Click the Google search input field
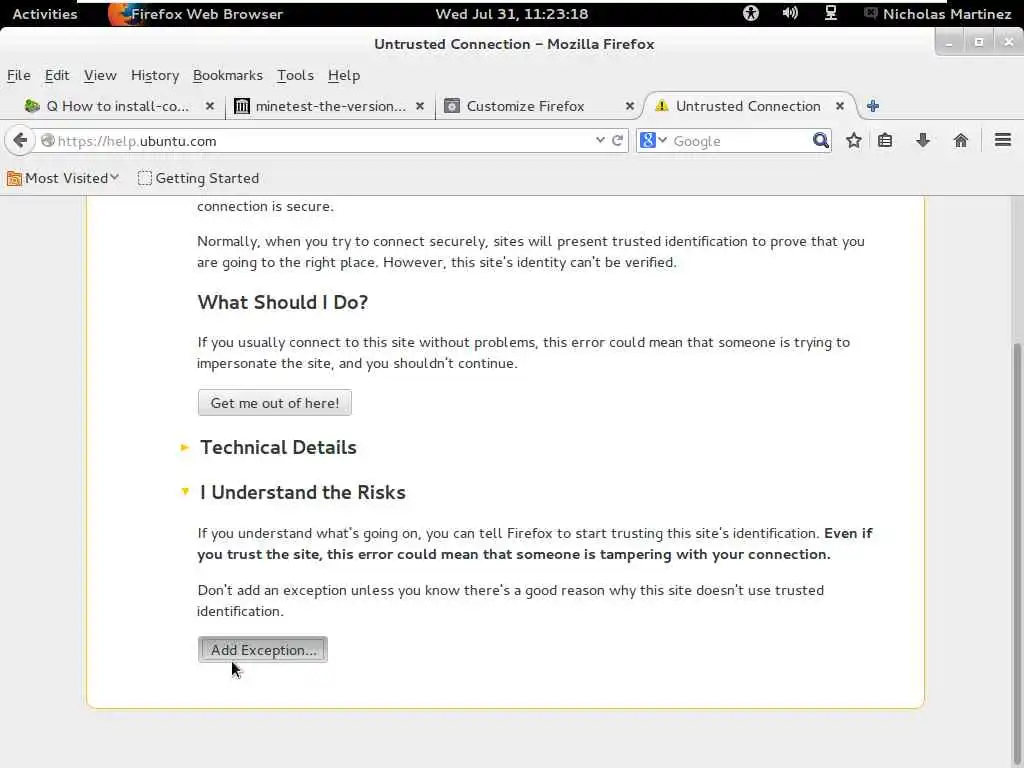This screenshot has height=768, width=1024. pos(740,141)
